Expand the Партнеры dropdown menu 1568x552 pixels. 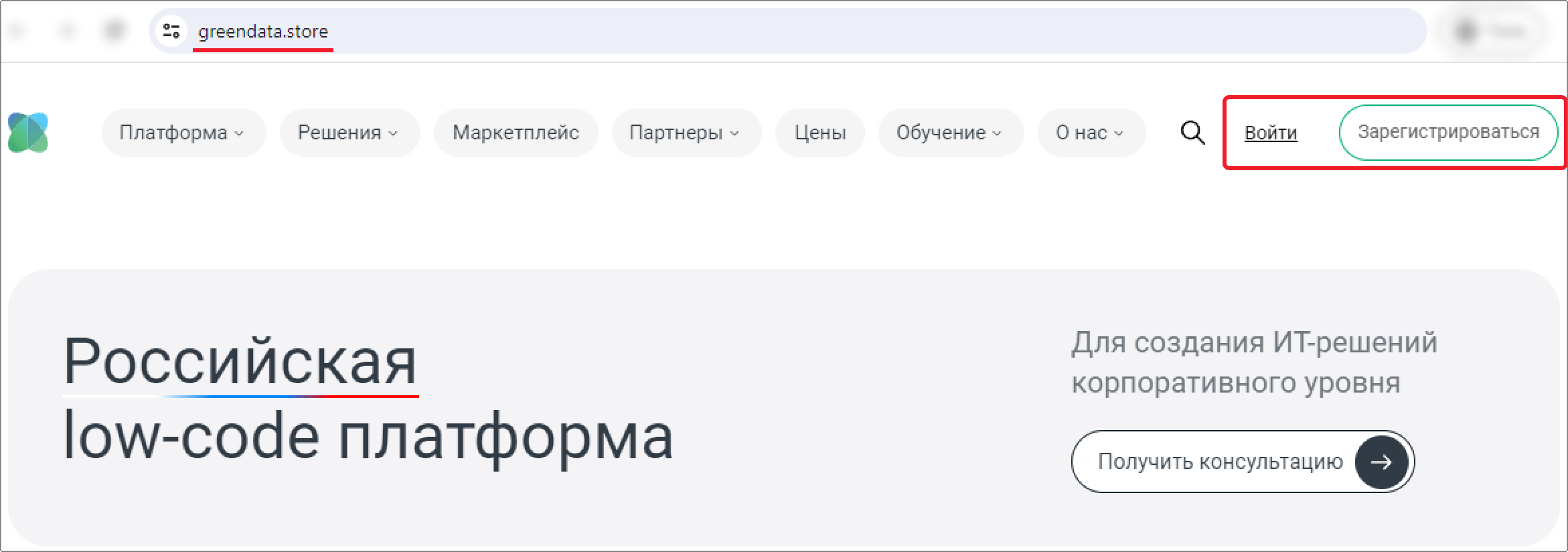click(686, 133)
